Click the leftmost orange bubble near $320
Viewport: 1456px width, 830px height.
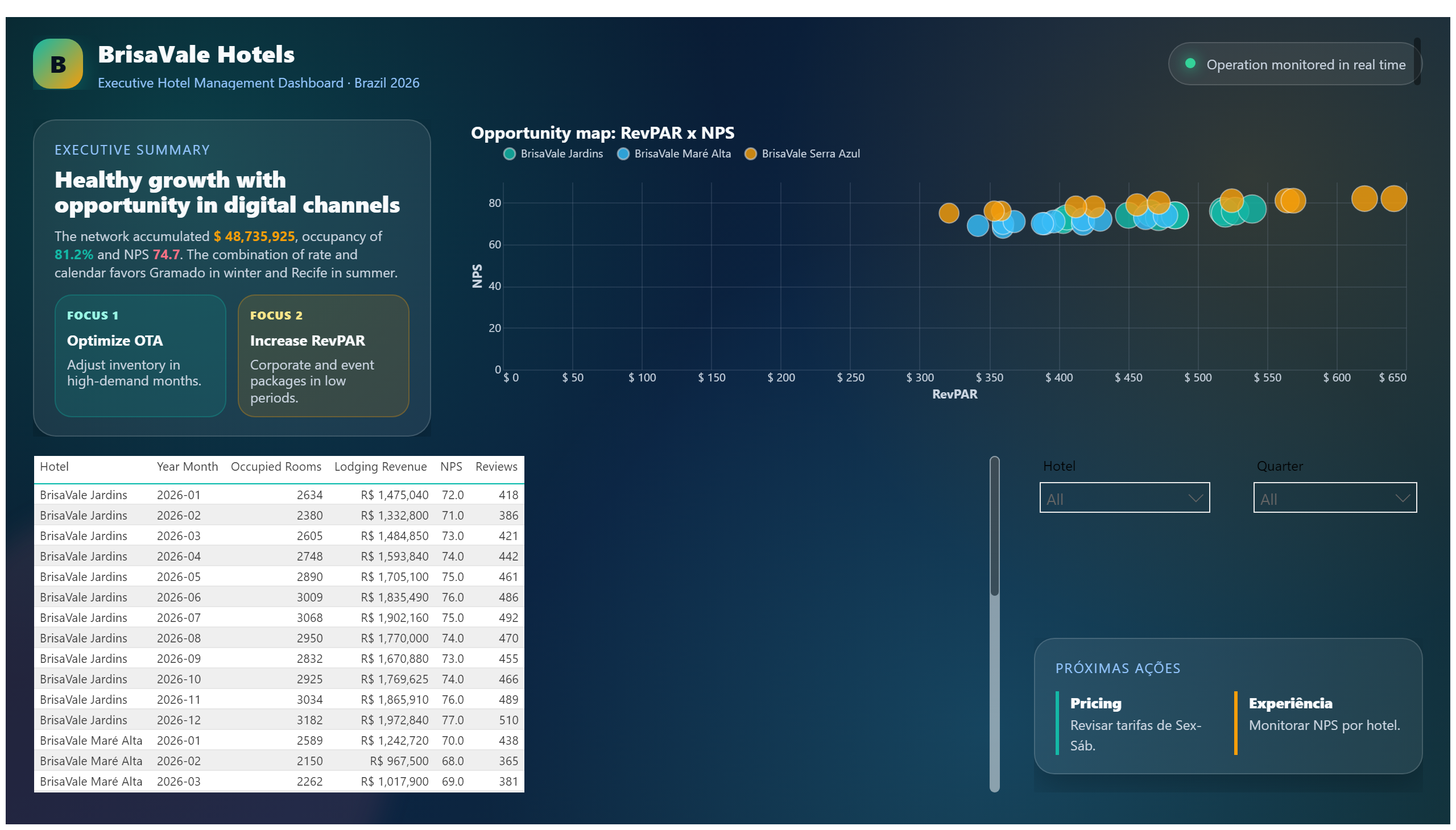point(949,213)
